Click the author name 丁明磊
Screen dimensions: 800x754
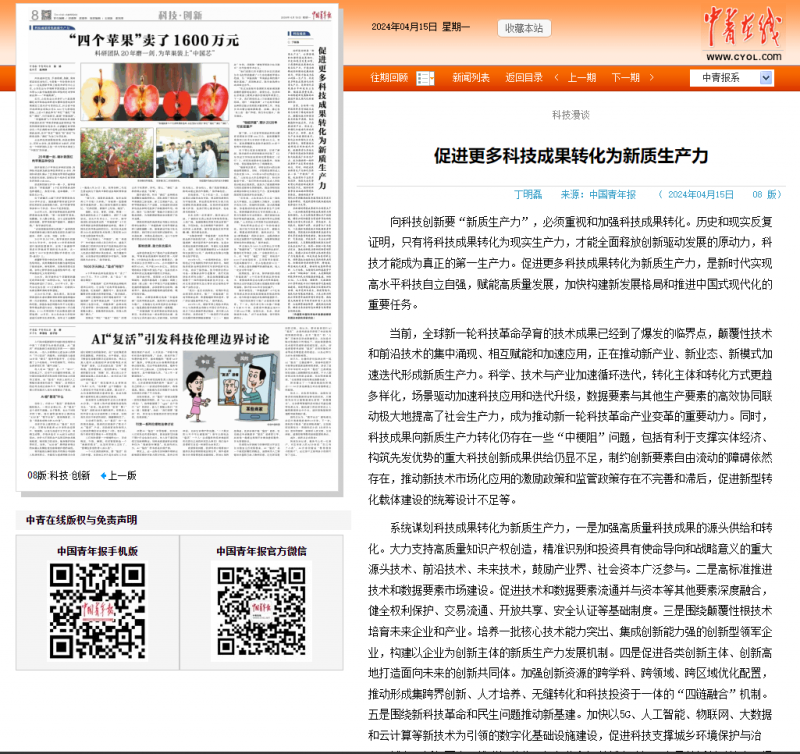coord(528,194)
